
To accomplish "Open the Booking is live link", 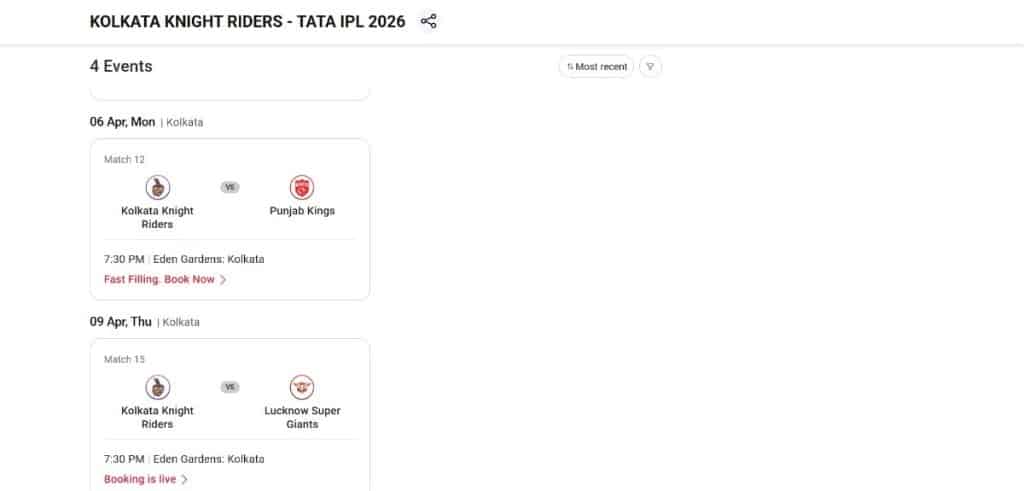I will point(140,480).
